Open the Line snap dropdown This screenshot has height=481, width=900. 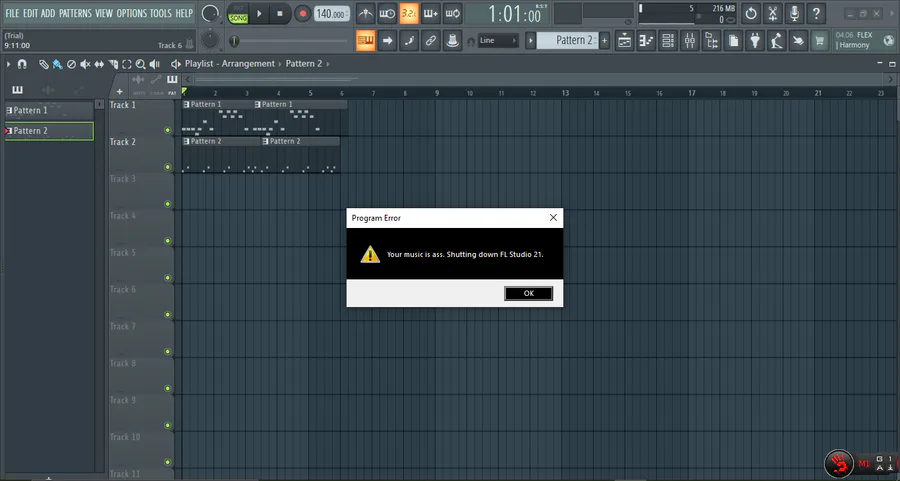(497, 40)
